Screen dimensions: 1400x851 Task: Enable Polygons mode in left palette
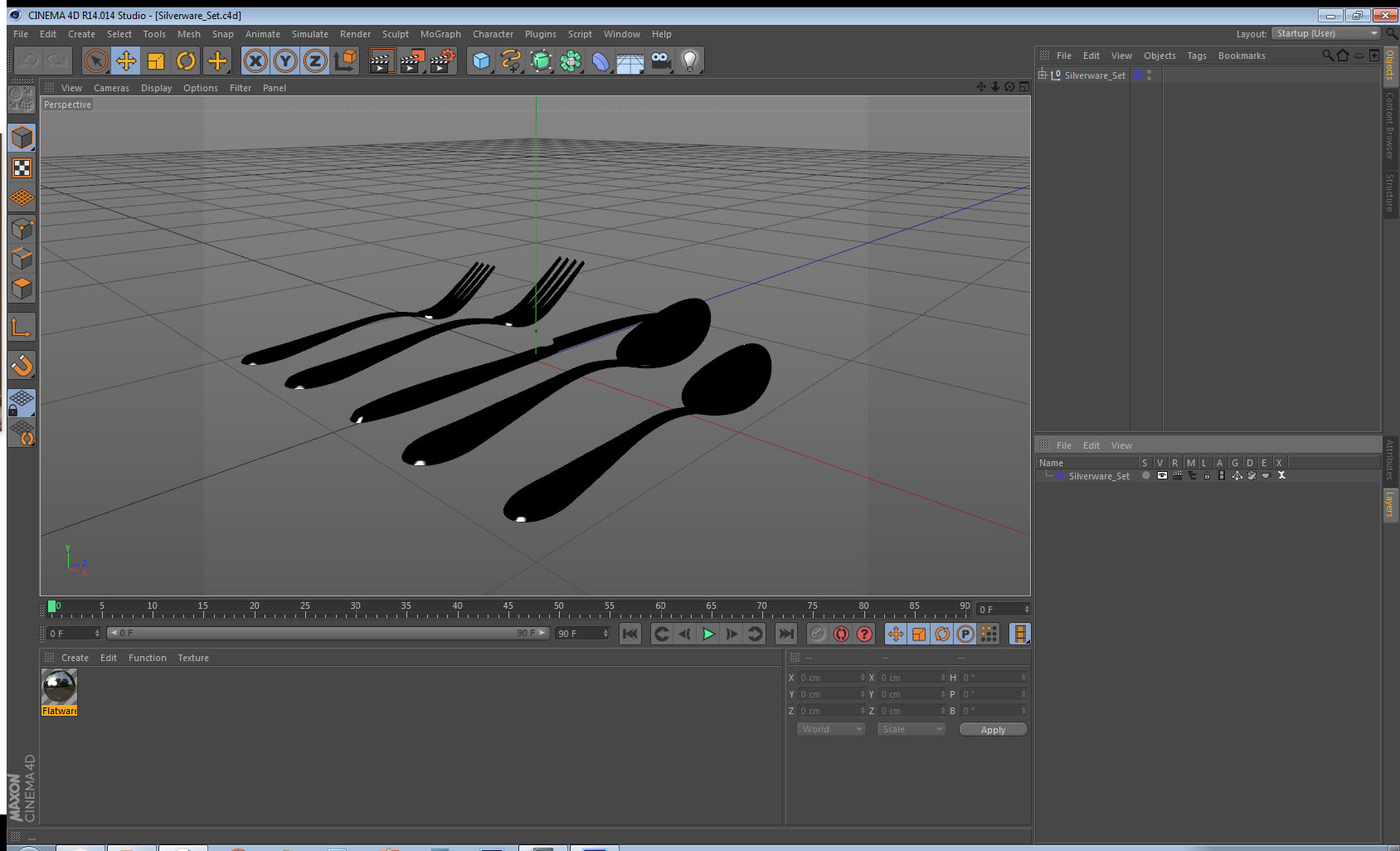22,289
